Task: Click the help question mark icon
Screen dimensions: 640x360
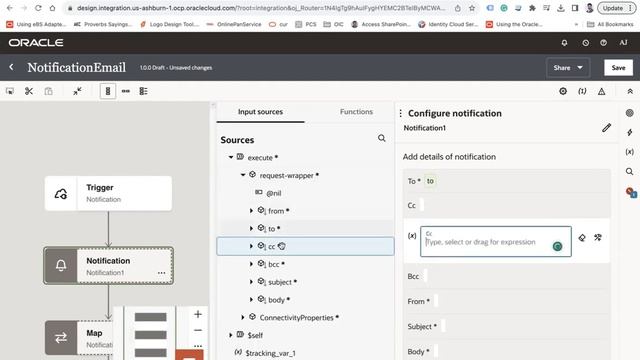Action: (x=603, y=42)
